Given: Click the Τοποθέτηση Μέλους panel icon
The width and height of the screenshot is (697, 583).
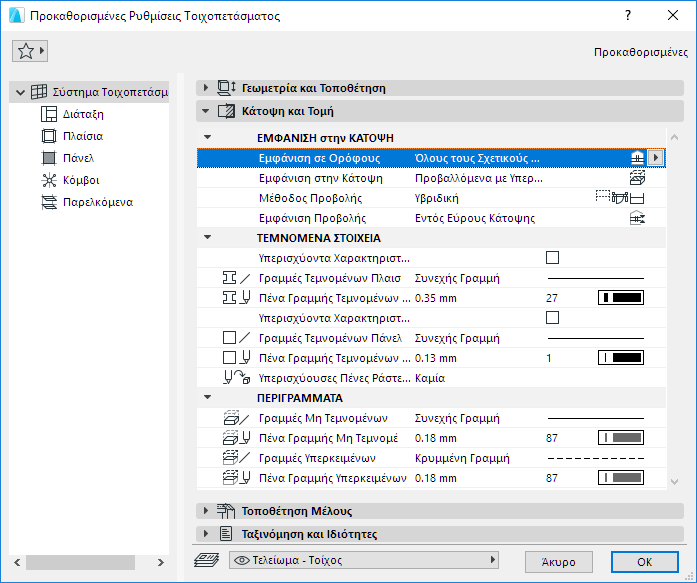Looking at the screenshot, I should pyautogui.click(x=226, y=511).
